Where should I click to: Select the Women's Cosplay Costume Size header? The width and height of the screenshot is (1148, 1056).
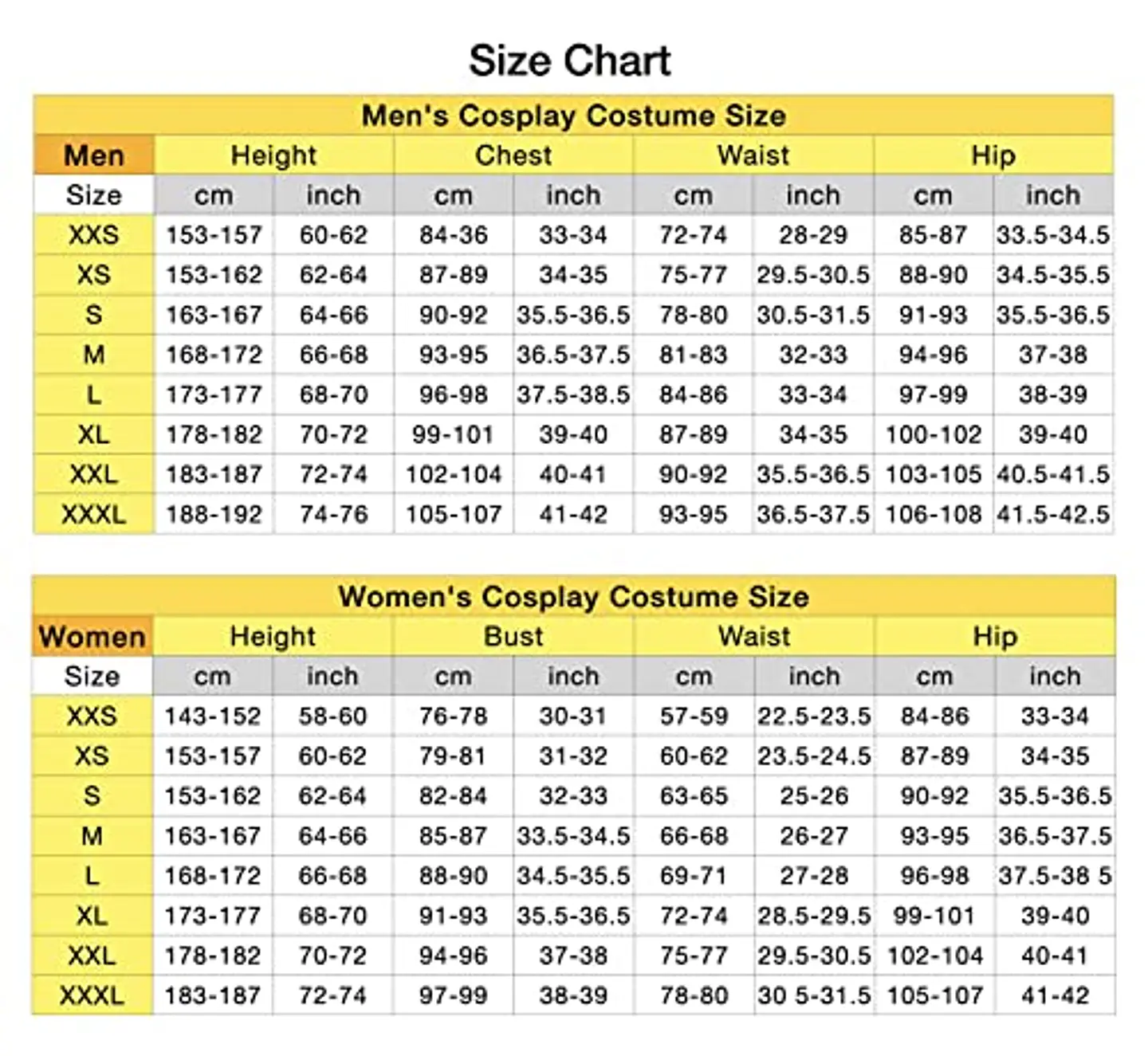tap(573, 597)
